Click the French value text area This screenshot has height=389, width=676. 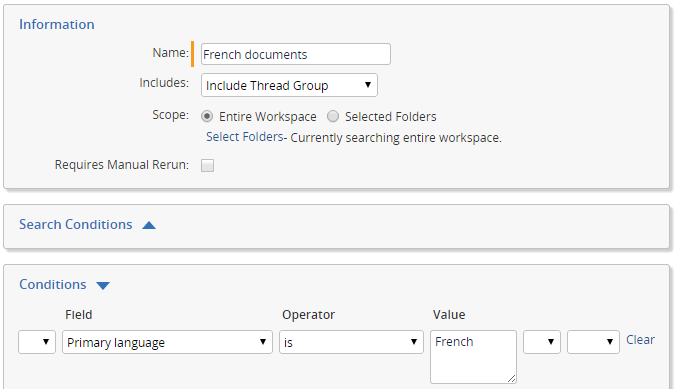(x=473, y=357)
